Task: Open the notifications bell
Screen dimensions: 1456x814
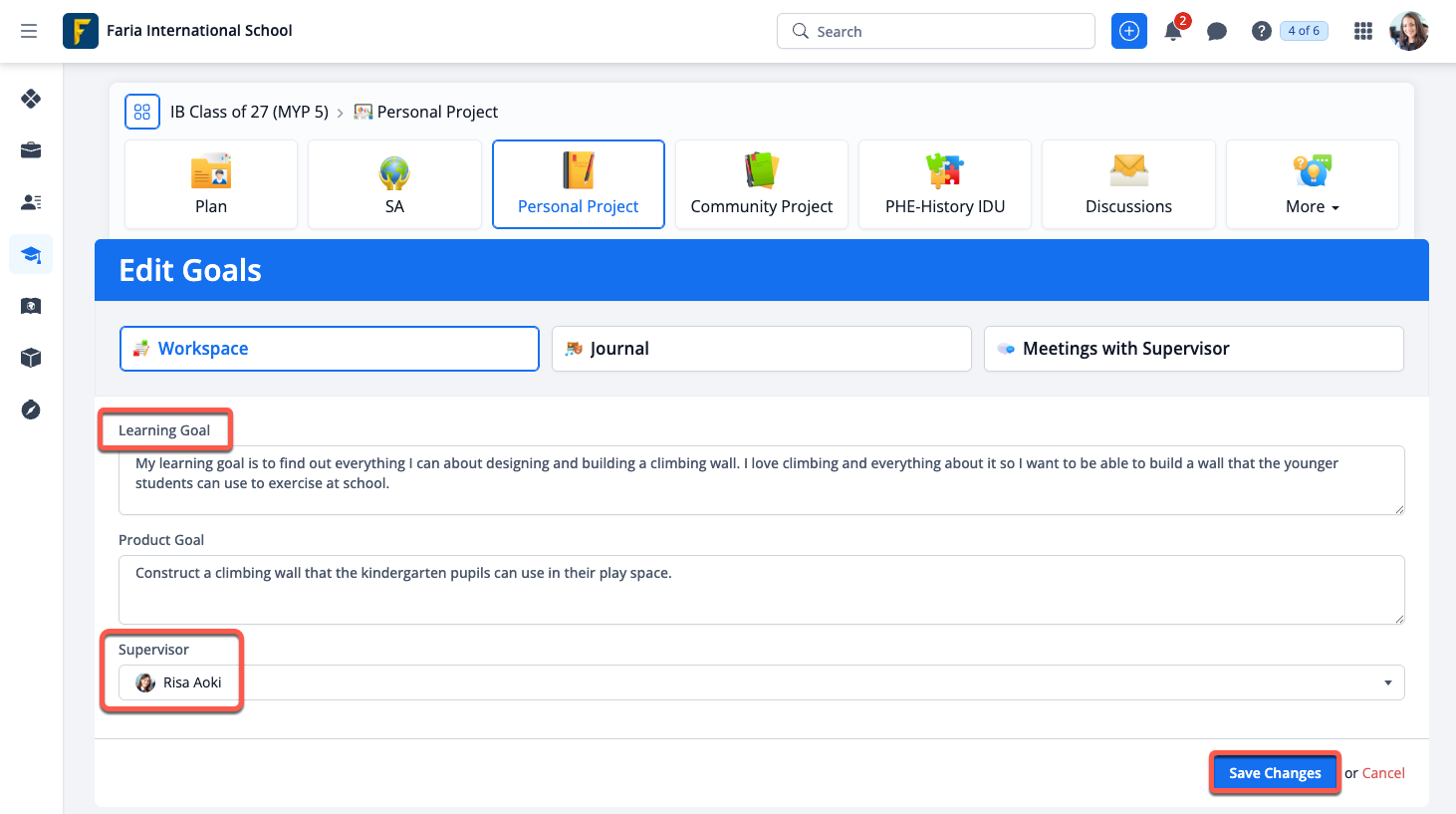Action: (x=1173, y=31)
